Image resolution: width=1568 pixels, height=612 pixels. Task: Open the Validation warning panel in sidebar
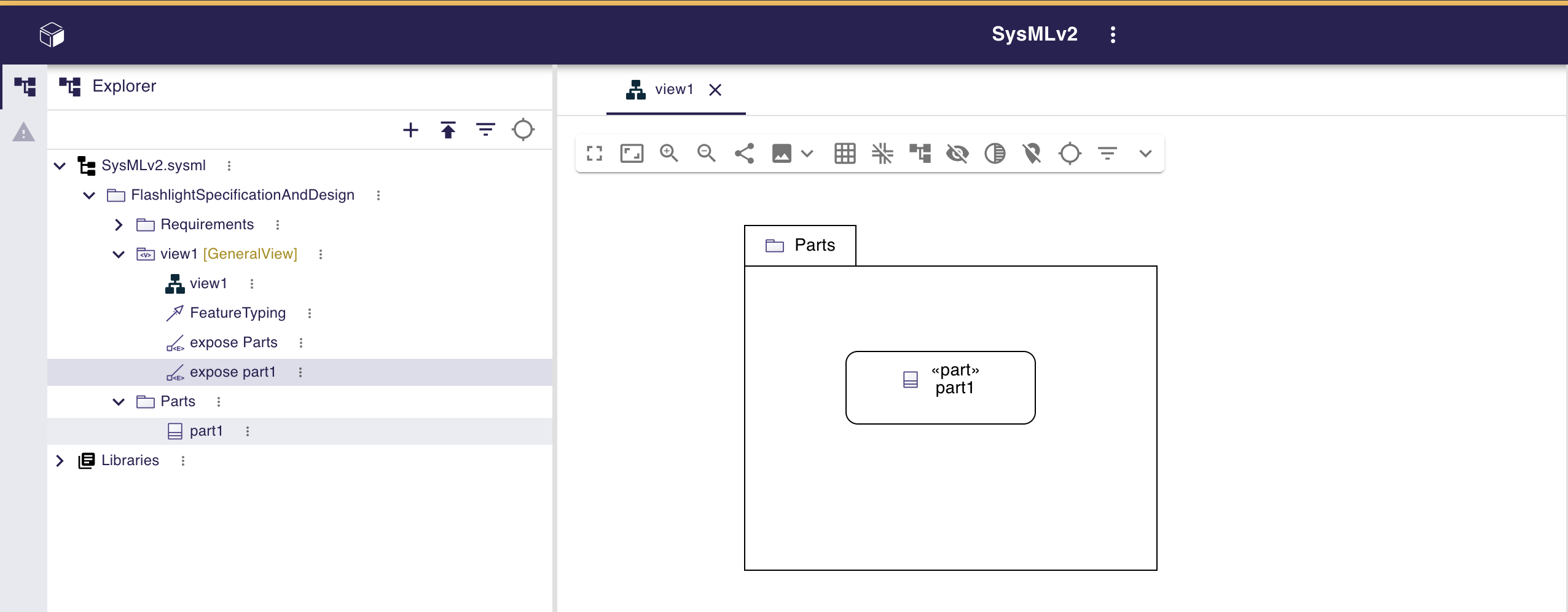coord(23,132)
